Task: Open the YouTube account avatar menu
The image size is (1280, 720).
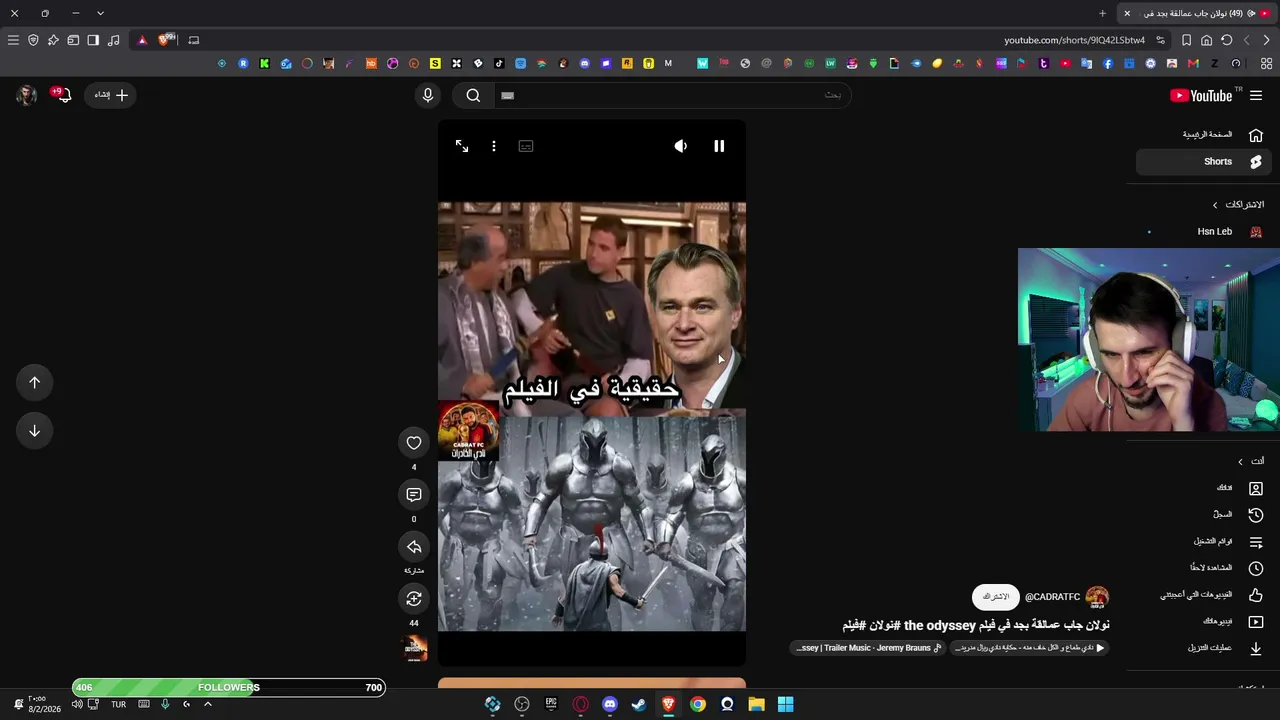Action: click(x=27, y=95)
